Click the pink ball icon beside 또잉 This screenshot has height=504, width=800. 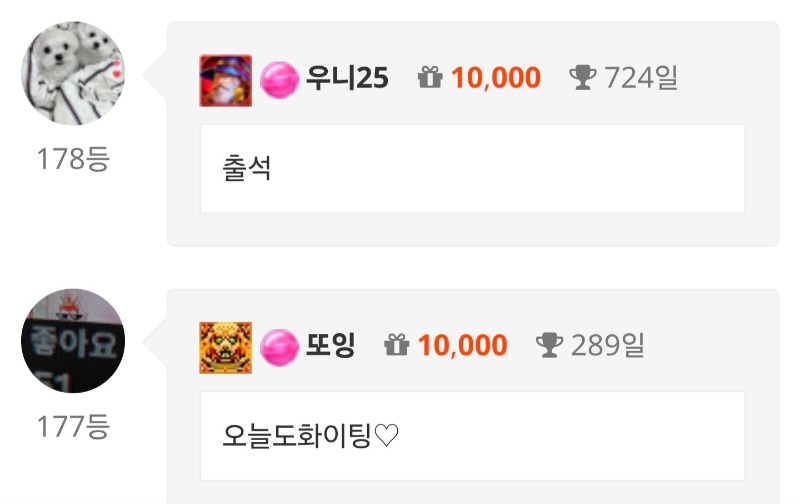point(279,347)
